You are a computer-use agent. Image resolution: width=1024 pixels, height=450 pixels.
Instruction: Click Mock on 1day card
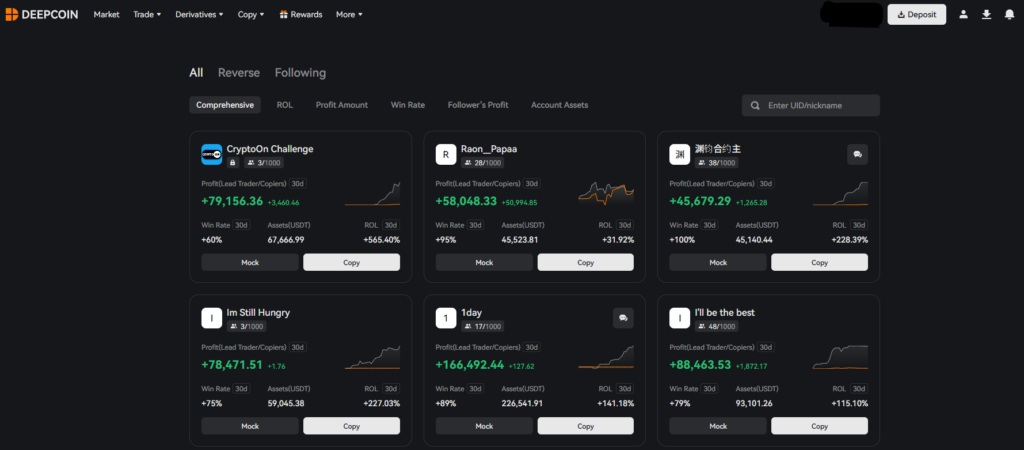(485, 426)
